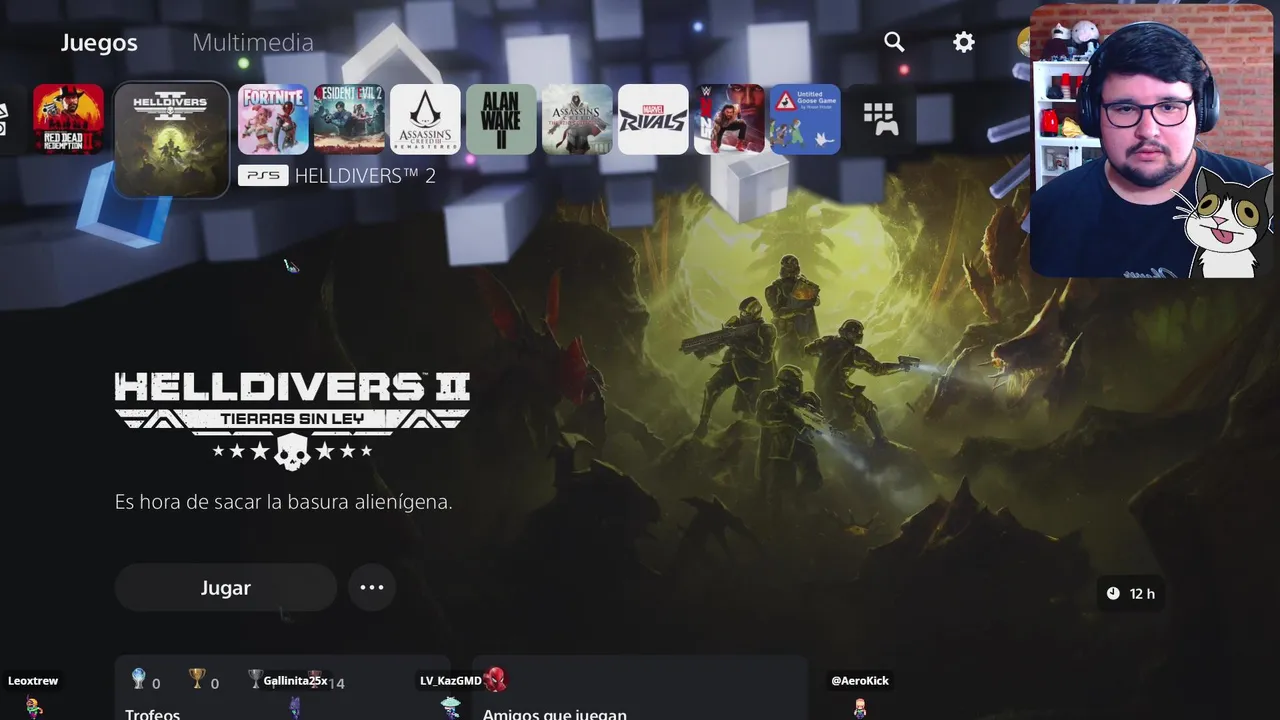
Task: Select the Untitled Goose Game tile
Action: point(805,119)
